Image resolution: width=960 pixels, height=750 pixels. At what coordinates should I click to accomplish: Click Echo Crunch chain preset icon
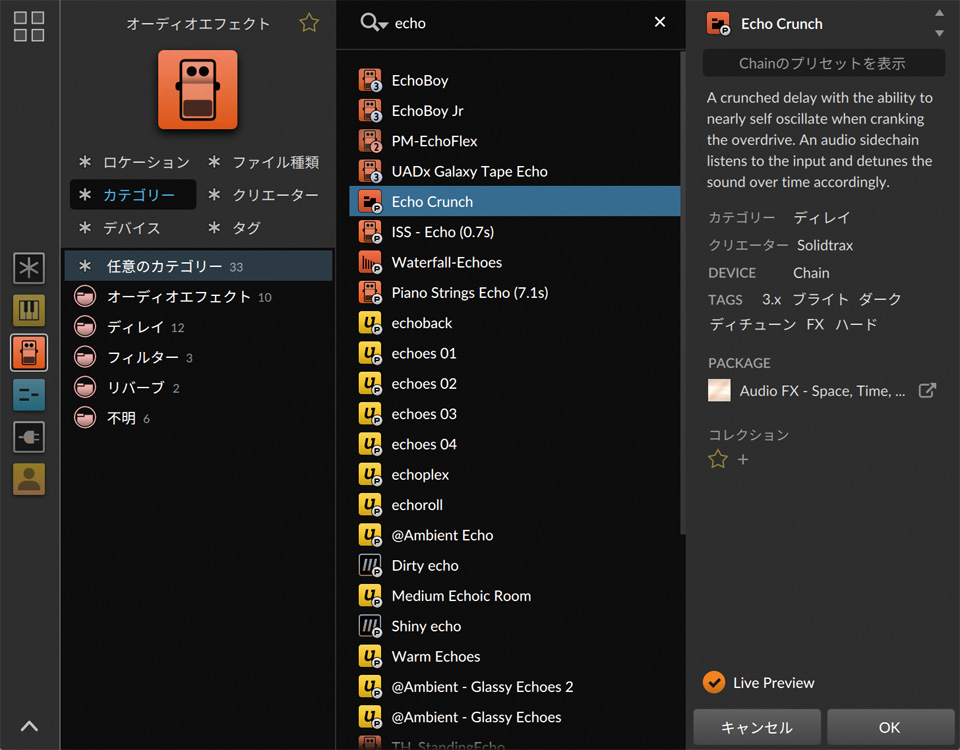(370, 201)
